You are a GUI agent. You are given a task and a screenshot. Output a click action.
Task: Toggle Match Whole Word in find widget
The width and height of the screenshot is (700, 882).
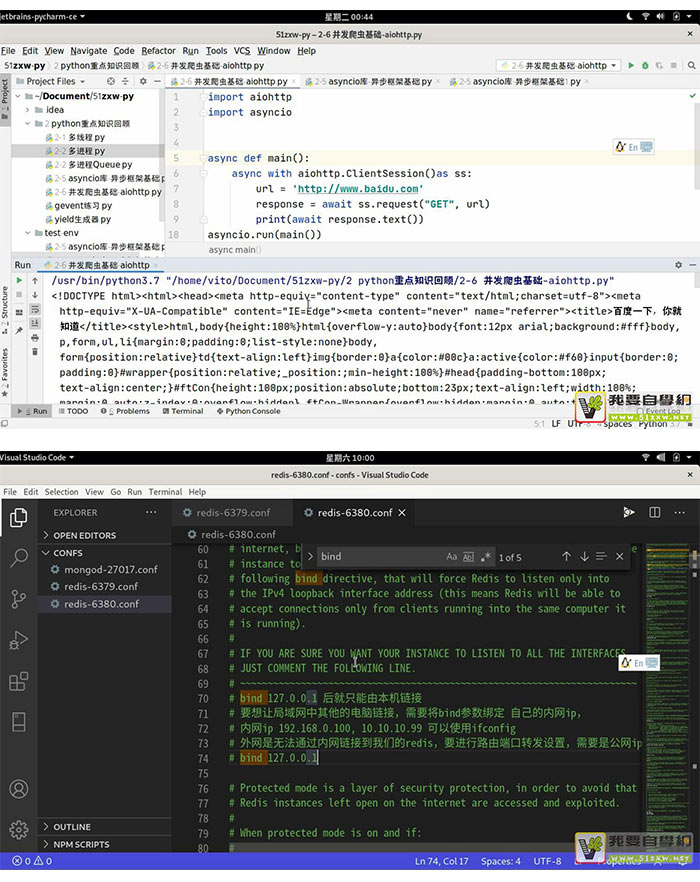(468, 557)
